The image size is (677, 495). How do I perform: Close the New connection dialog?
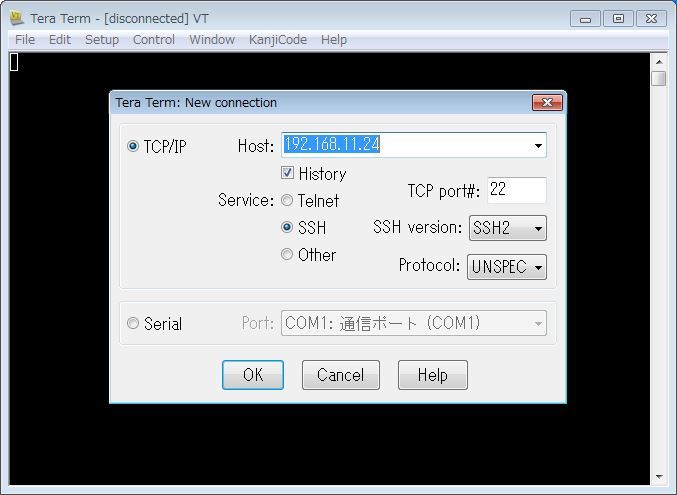(x=547, y=102)
